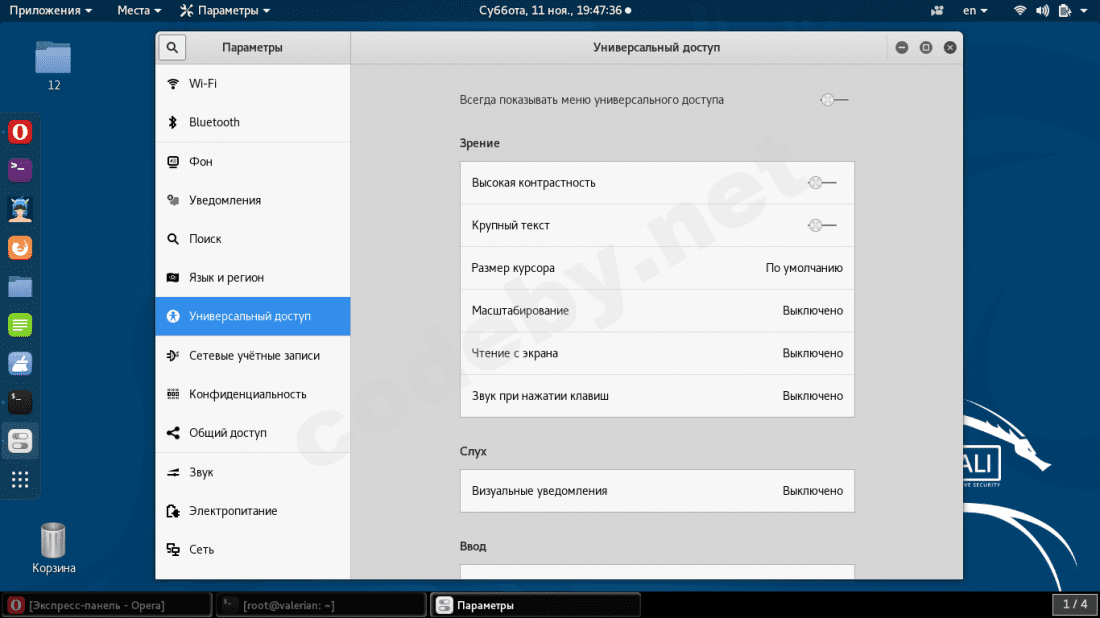Image resolution: width=1100 pixels, height=618 pixels.
Task: Click the Сеть network icon
Action: point(173,549)
